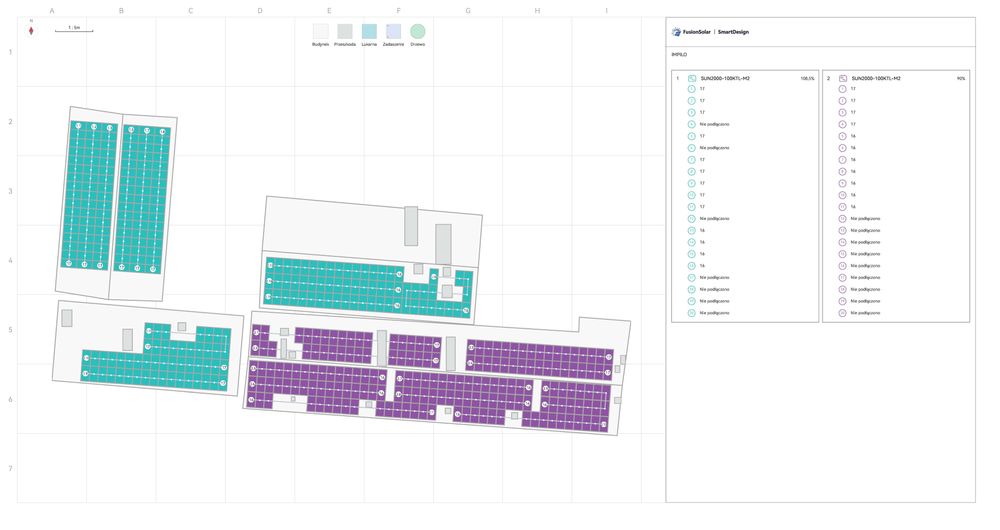The height and width of the screenshot is (530, 1000).
Task: Click string 3 circle under inverter 1
Action: (691, 113)
